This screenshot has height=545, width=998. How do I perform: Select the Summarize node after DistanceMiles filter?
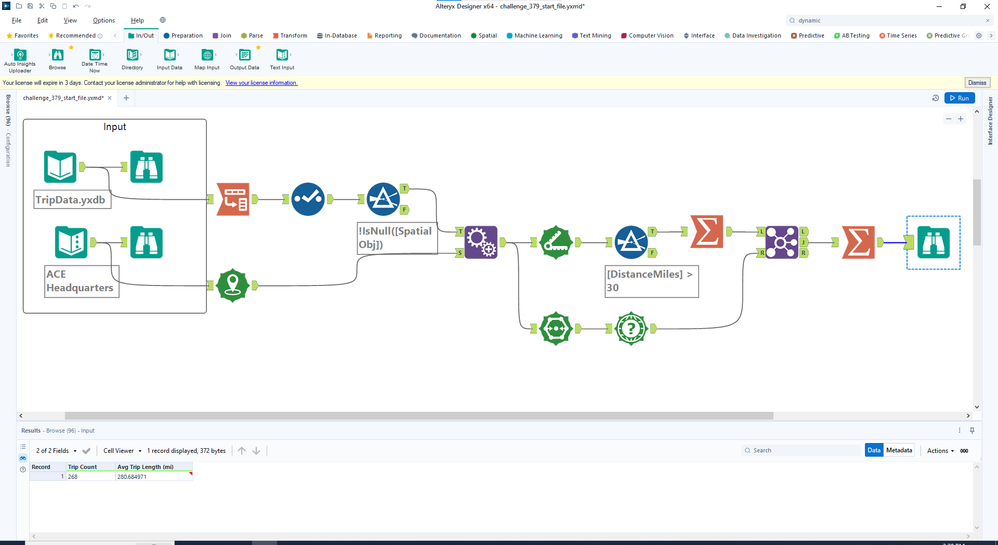706,232
